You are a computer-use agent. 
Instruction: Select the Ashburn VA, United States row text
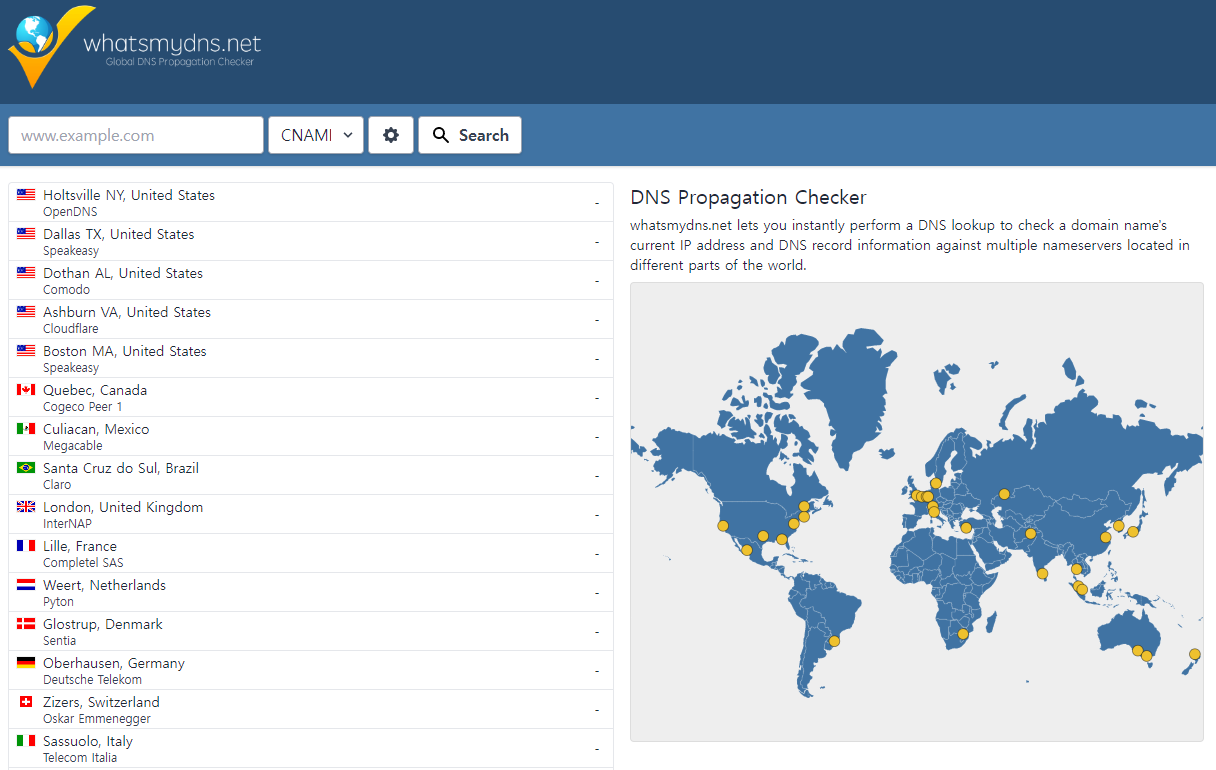[127, 312]
